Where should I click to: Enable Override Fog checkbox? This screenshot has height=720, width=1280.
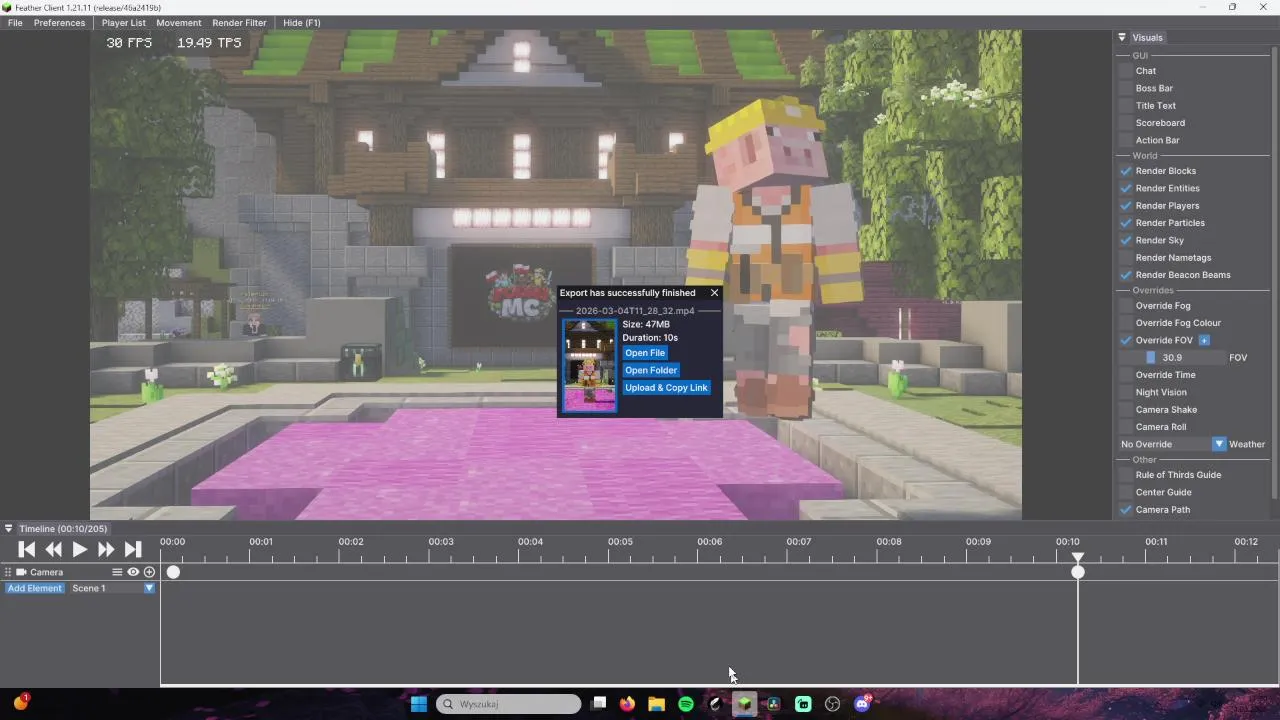1126,306
